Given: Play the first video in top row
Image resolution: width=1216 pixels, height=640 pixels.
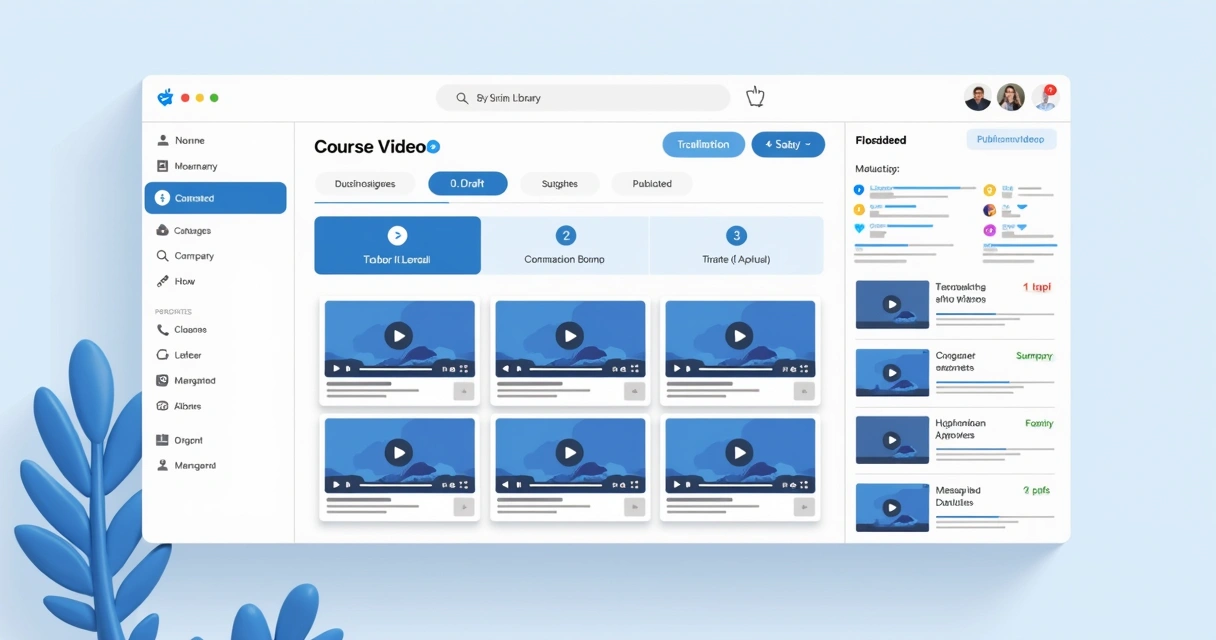Looking at the screenshot, I should [399, 336].
